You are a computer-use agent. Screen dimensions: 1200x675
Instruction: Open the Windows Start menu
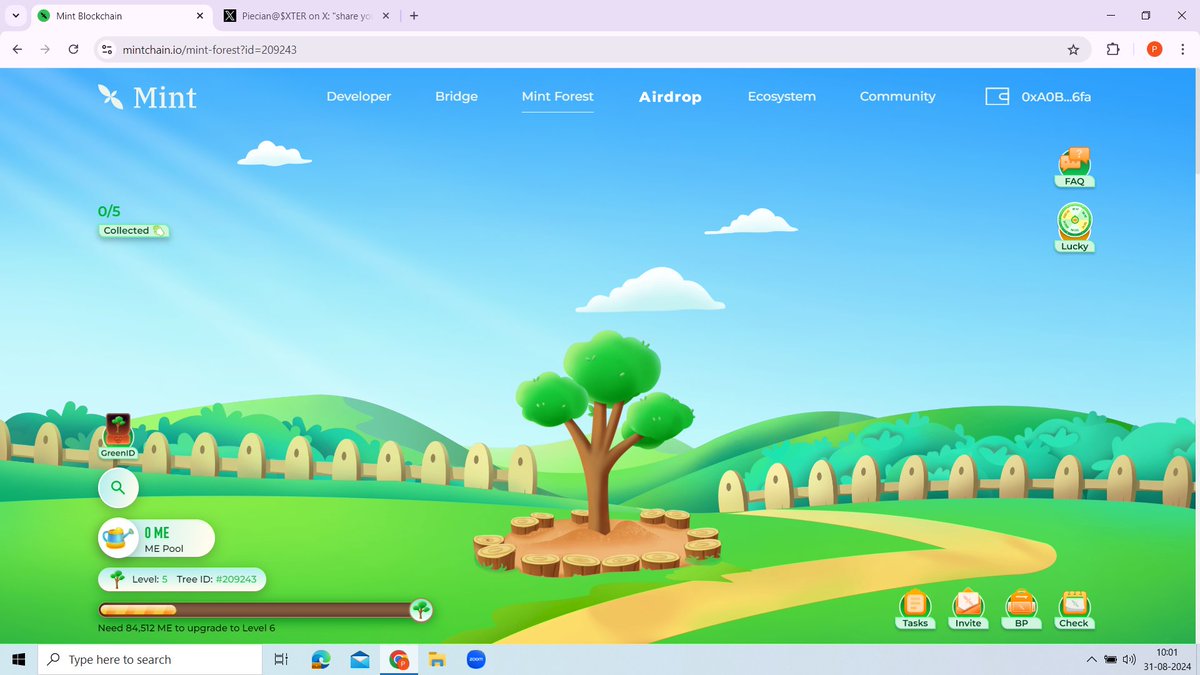[x=18, y=659]
